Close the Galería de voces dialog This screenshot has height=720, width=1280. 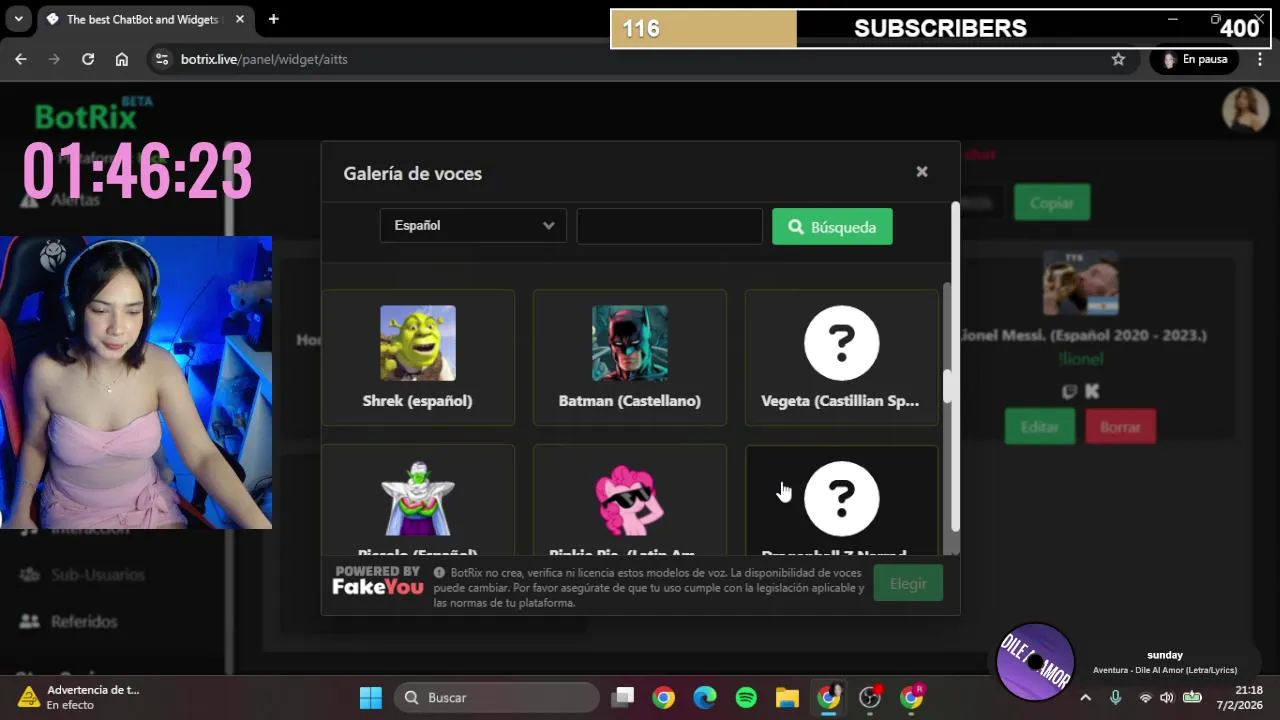(922, 172)
